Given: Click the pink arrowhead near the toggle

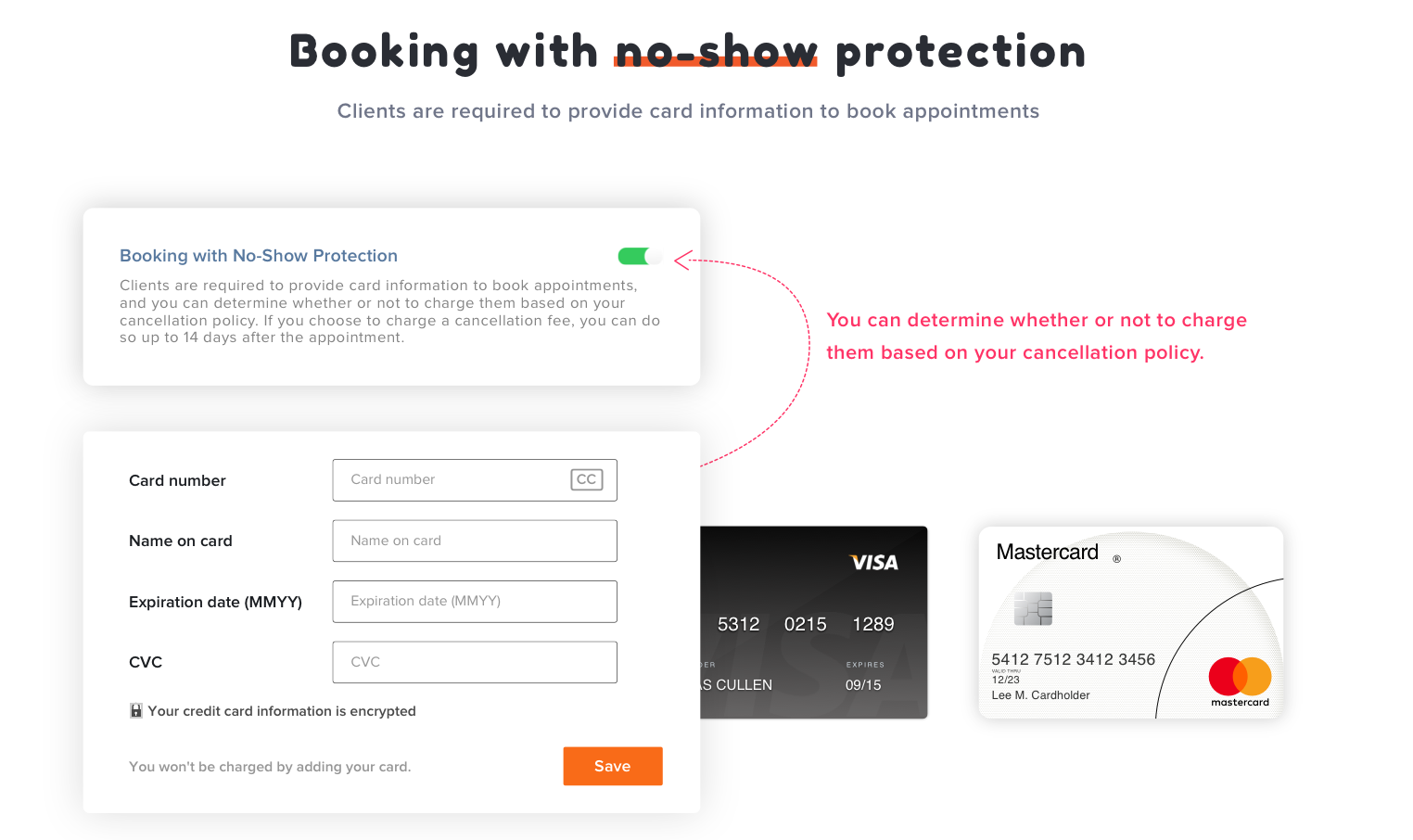Looking at the screenshot, I should click(x=682, y=261).
